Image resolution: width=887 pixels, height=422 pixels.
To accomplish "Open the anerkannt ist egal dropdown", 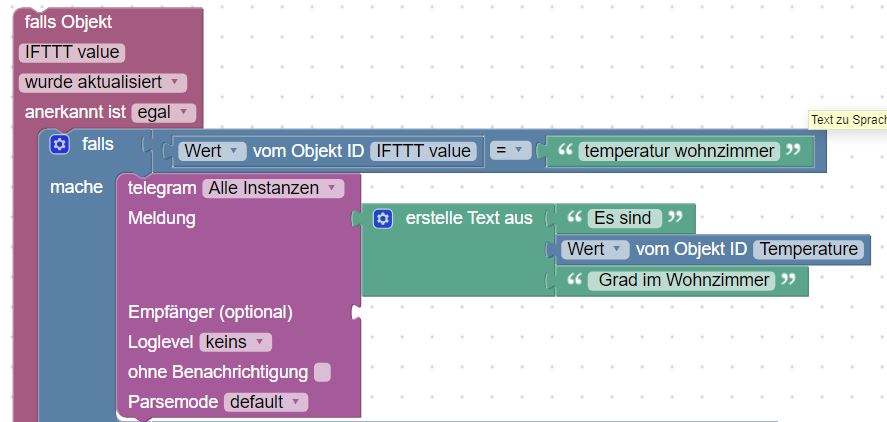I will click(163, 112).
